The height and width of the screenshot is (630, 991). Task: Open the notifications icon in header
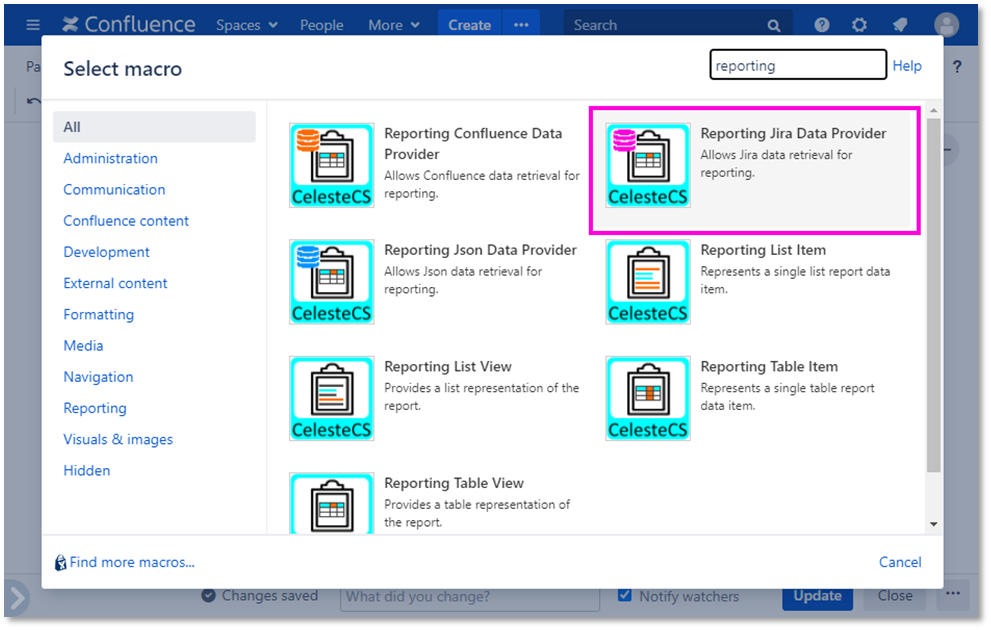click(900, 25)
